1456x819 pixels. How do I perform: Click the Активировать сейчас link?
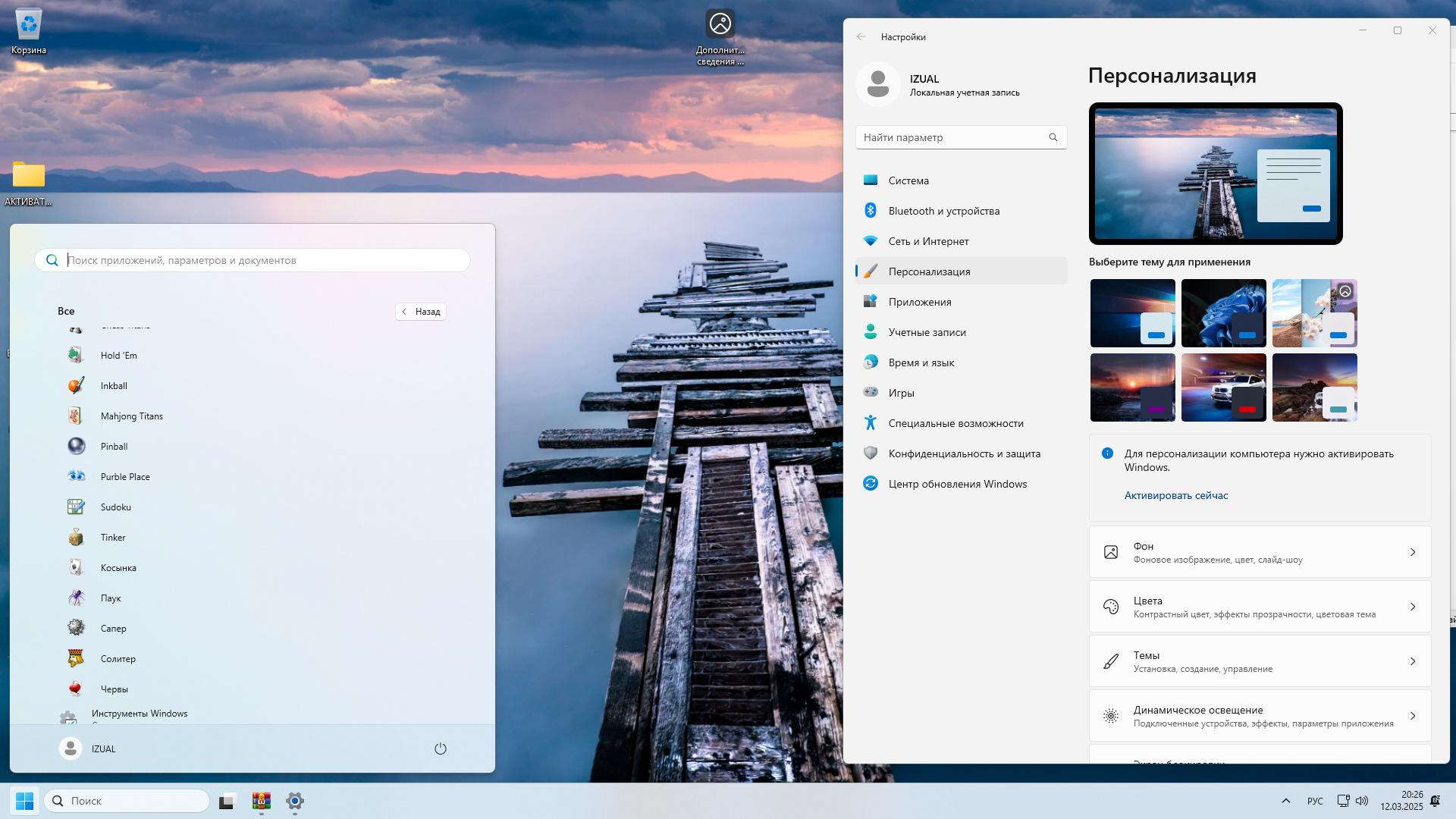point(1175,495)
